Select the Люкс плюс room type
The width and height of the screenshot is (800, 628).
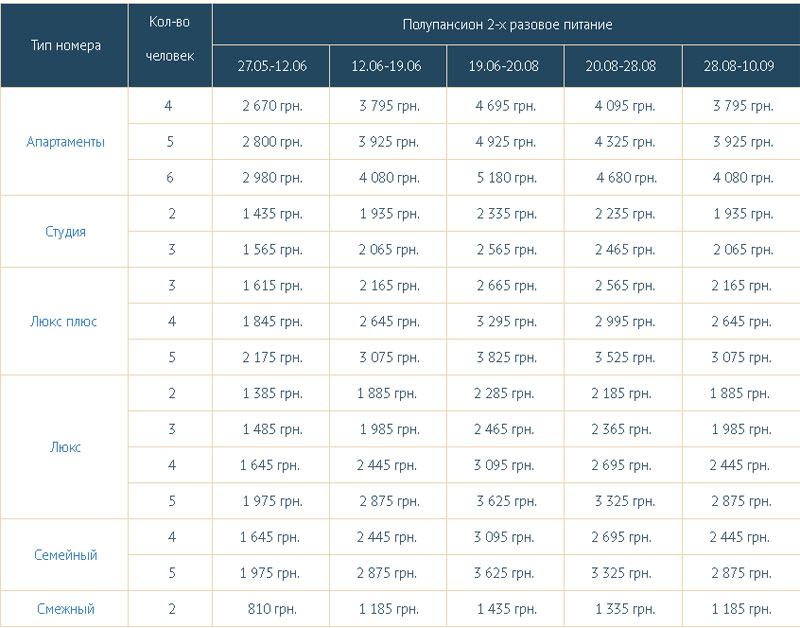click(x=65, y=322)
